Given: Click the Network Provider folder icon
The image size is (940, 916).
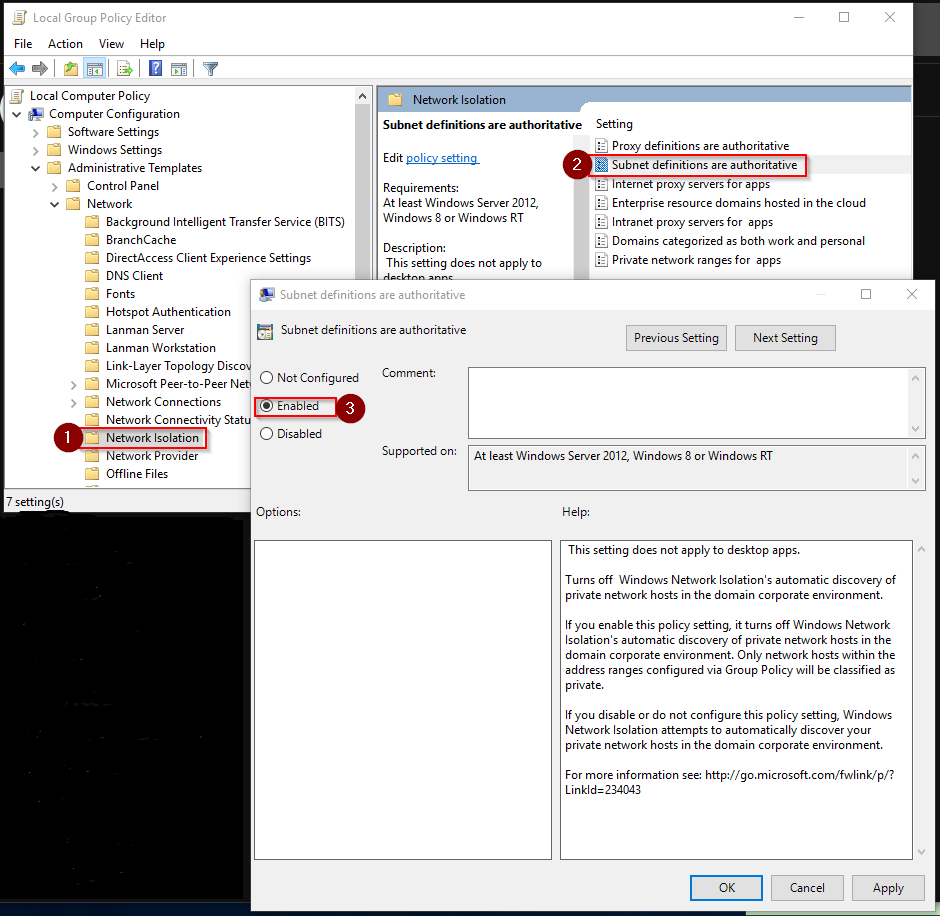Looking at the screenshot, I should pyautogui.click(x=92, y=456).
